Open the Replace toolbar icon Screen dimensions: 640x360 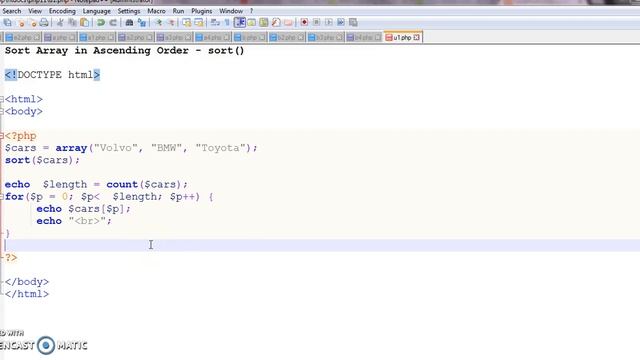[x=142, y=22]
